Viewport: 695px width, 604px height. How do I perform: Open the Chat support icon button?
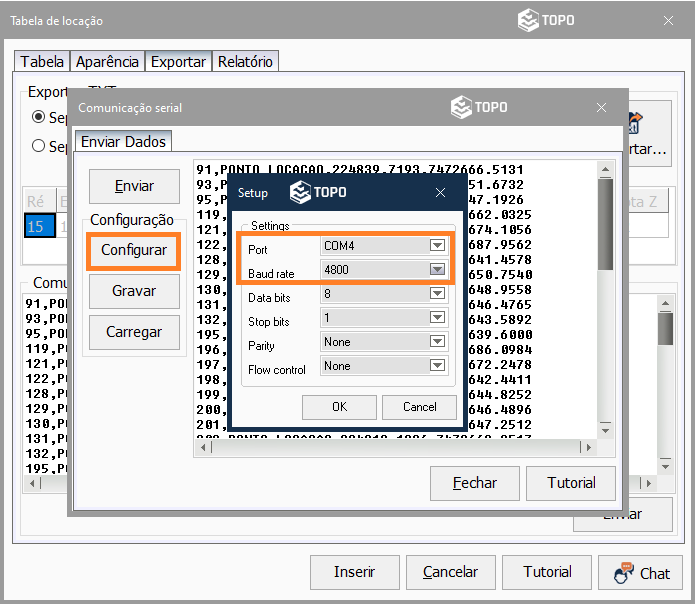pos(641,572)
